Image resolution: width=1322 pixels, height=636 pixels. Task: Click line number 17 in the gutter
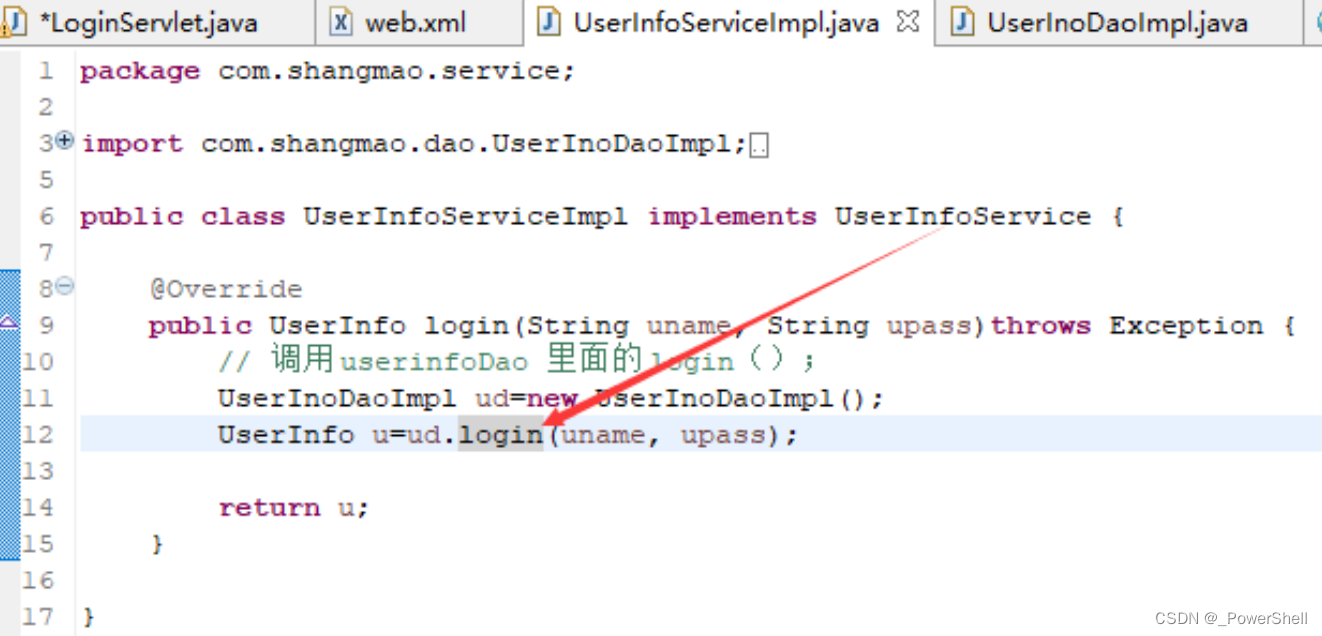click(x=37, y=616)
